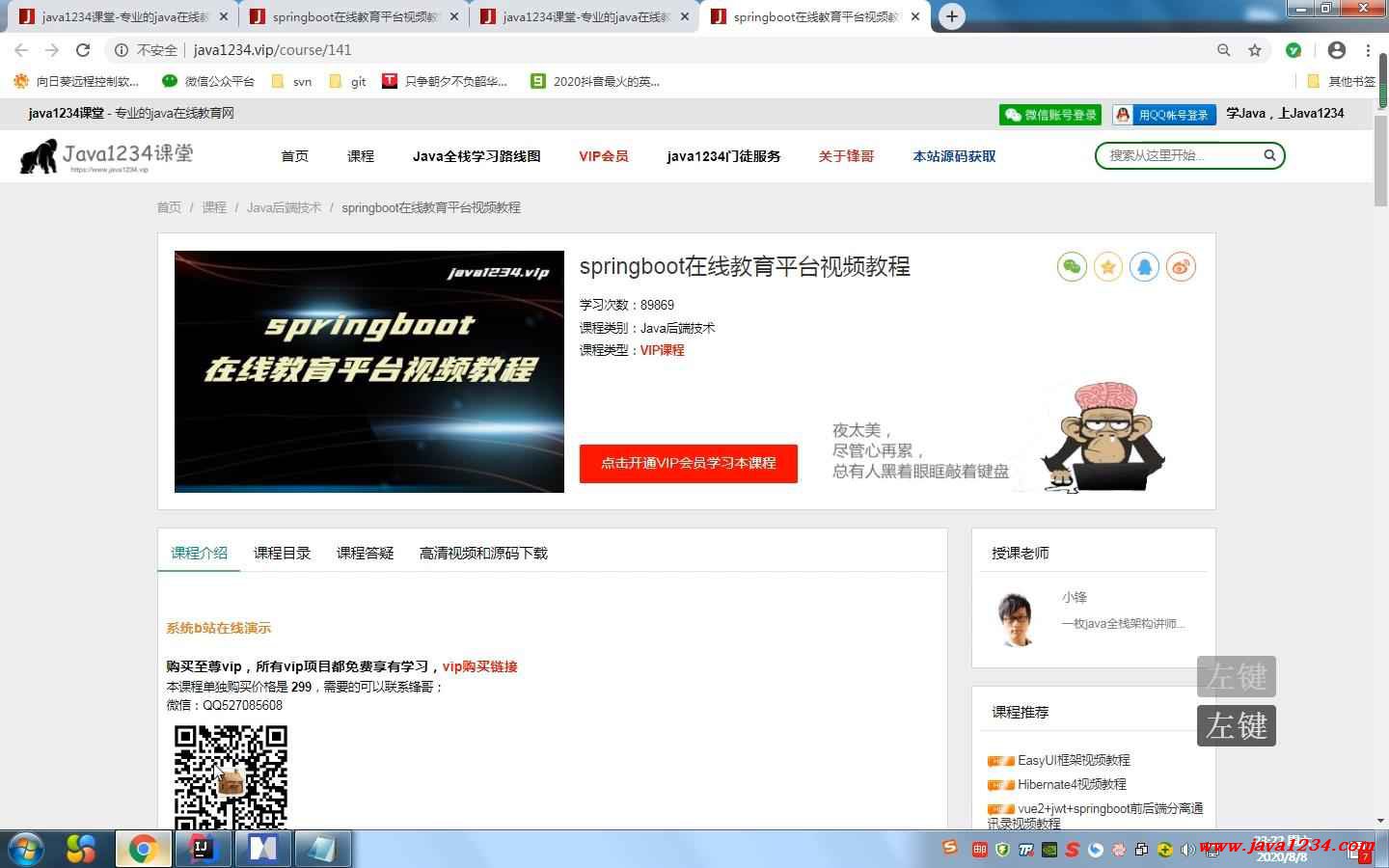Click the WeChat QR code image
The width and height of the screenshot is (1389, 868).
(231, 777)
